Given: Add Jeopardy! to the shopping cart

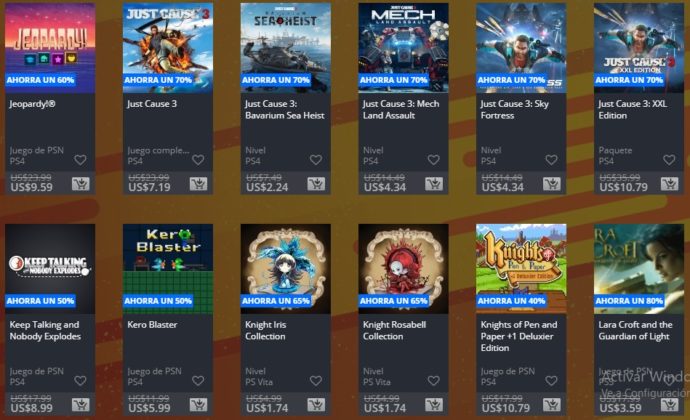Looking at the screenshot, I should pos(81,184).
